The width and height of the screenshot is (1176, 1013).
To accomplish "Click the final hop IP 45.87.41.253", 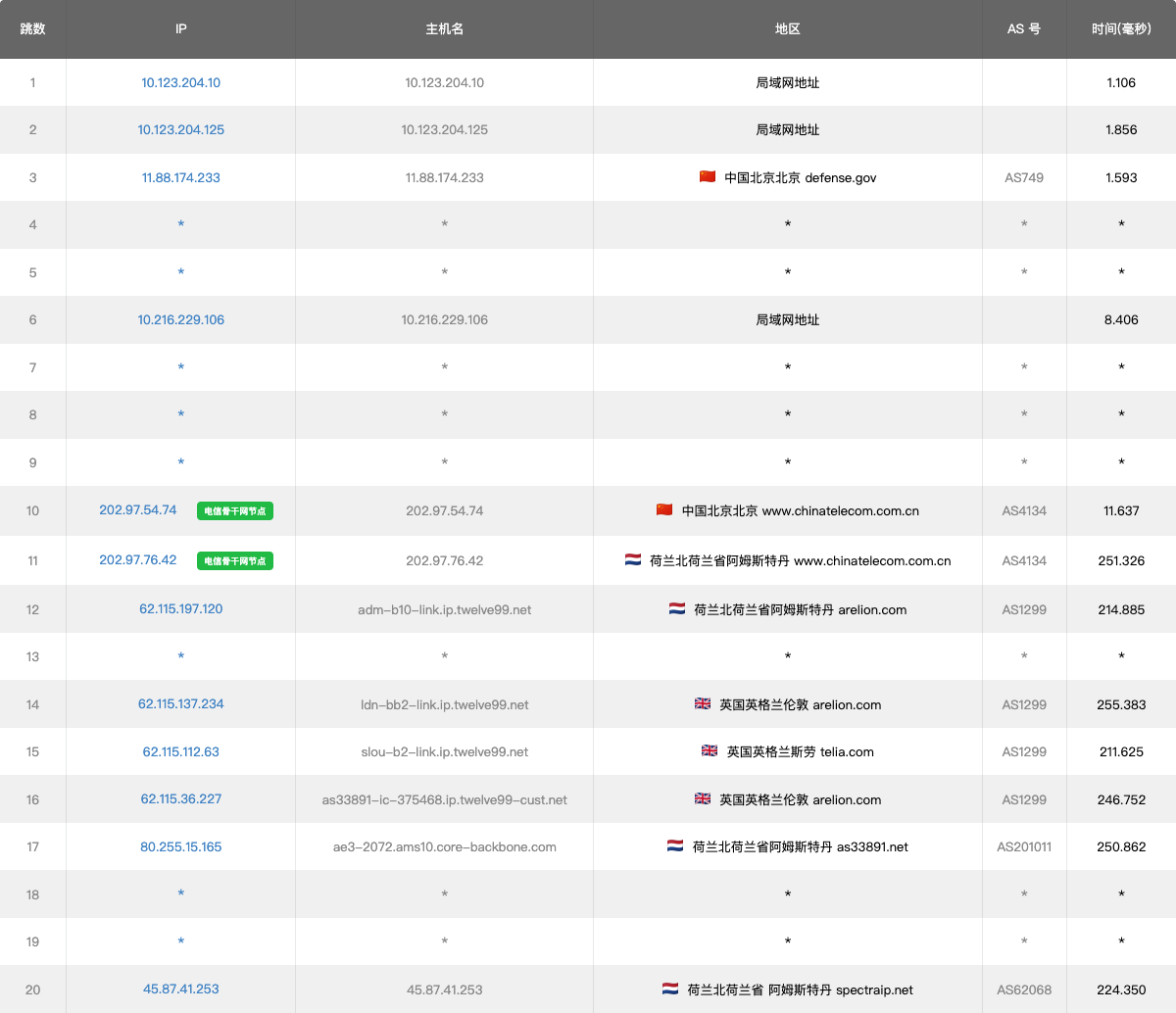I will (180, 989).
